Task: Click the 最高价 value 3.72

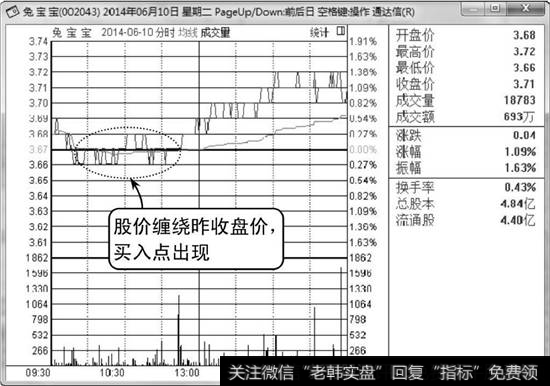Action: click(x=524, y=52)
